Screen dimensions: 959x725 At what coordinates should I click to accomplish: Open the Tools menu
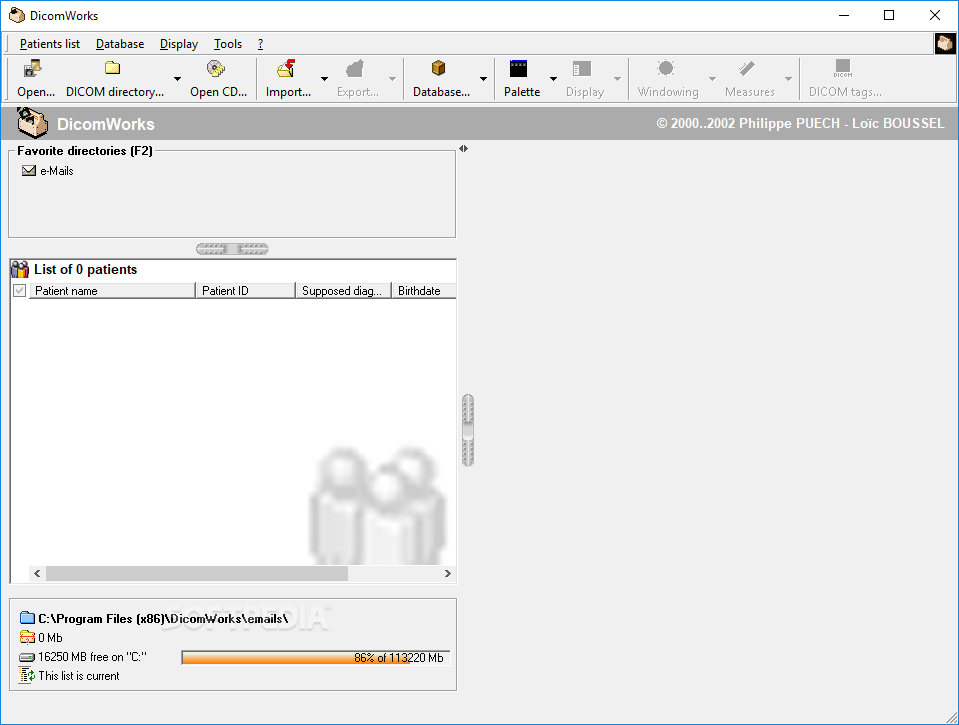(228, 44)
